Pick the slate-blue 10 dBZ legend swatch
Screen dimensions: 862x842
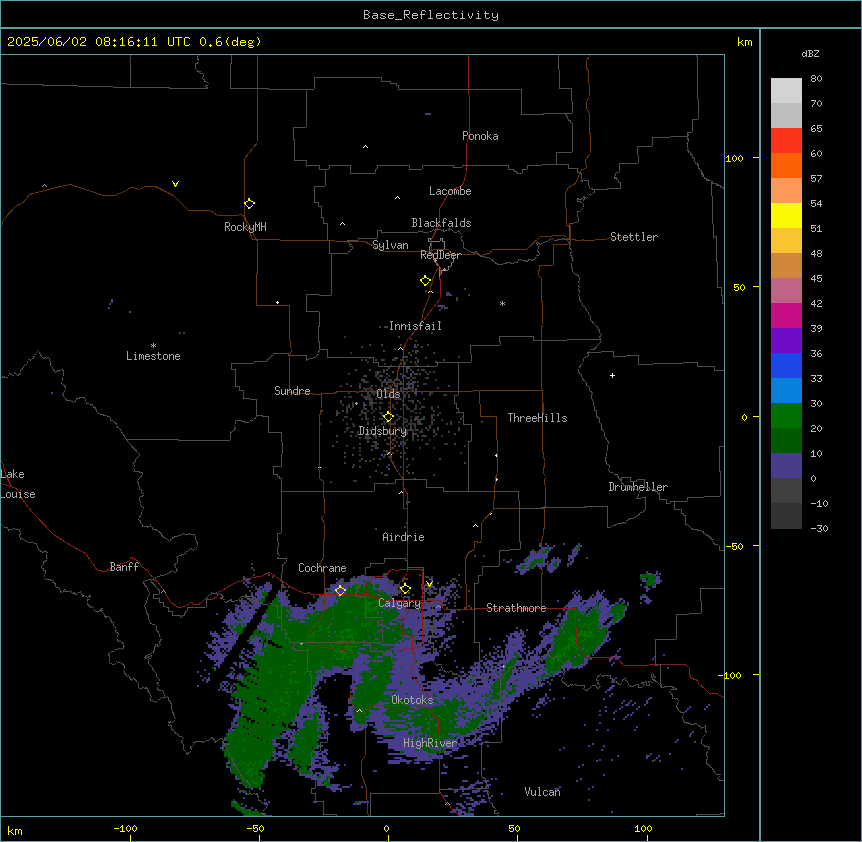tap(786, 466)
